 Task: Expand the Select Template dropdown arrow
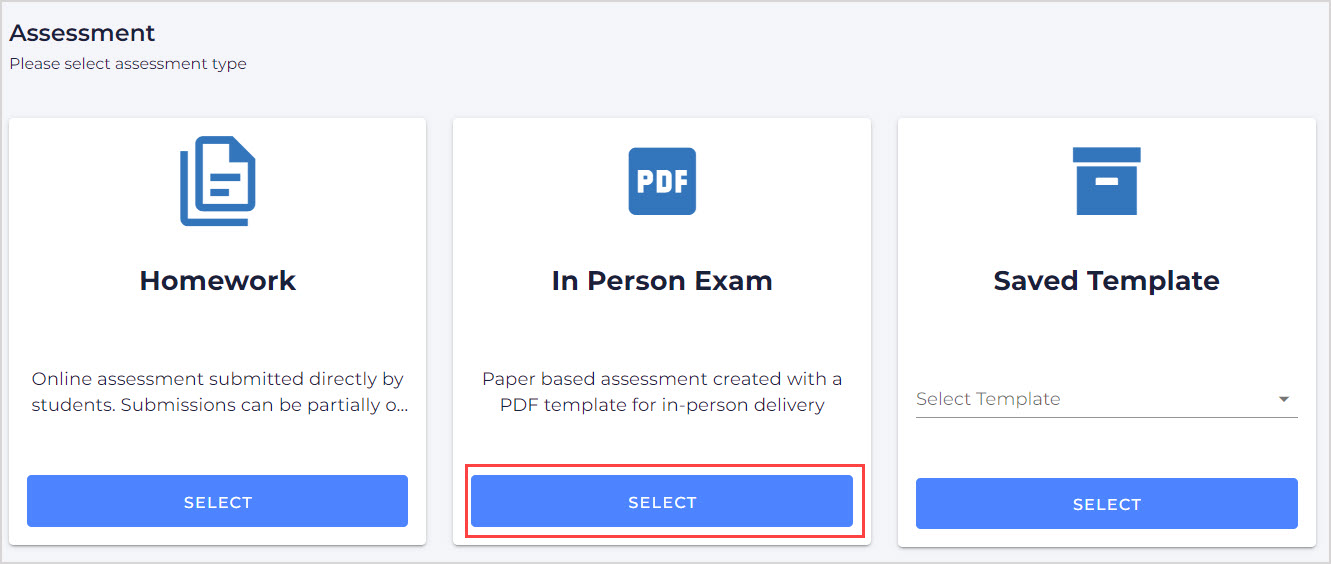point(1284,400)
